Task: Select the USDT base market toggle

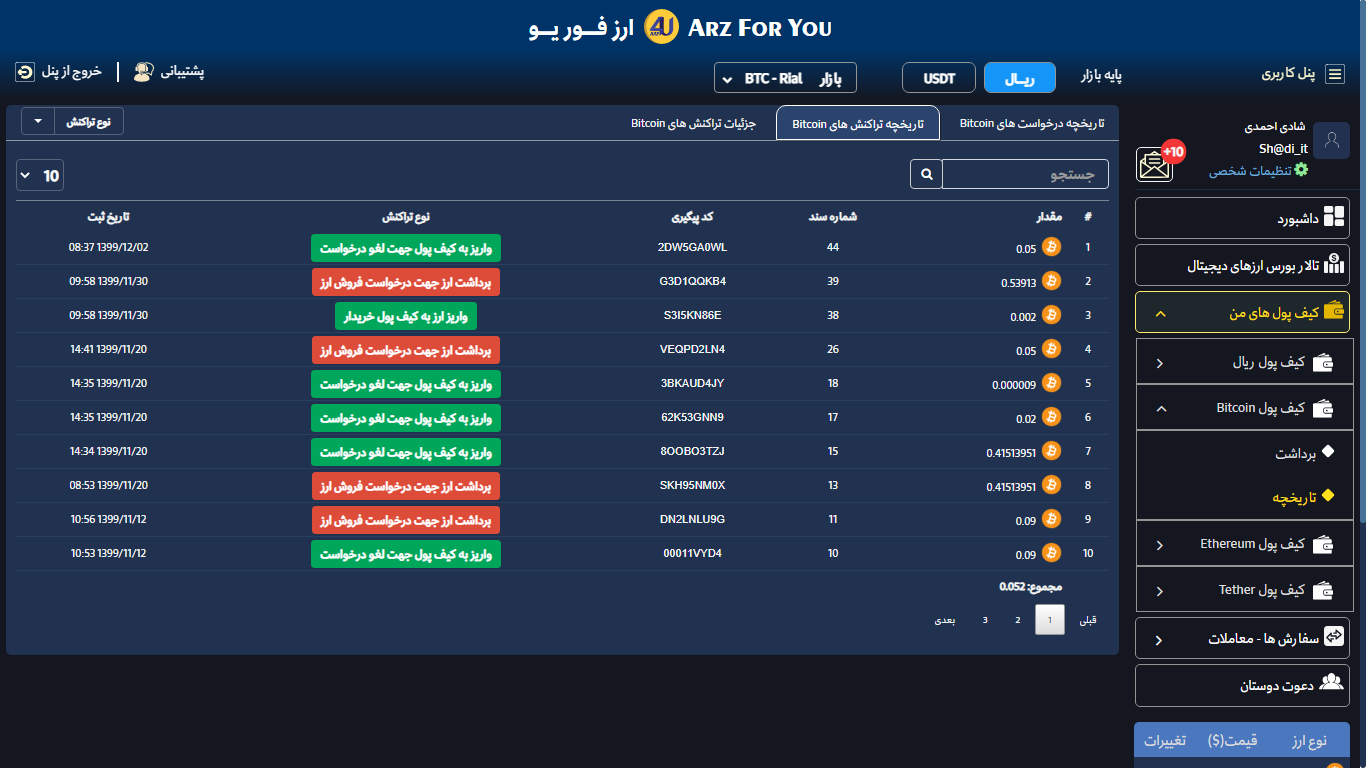Action: pyautogui.click(x=939, y=78)
